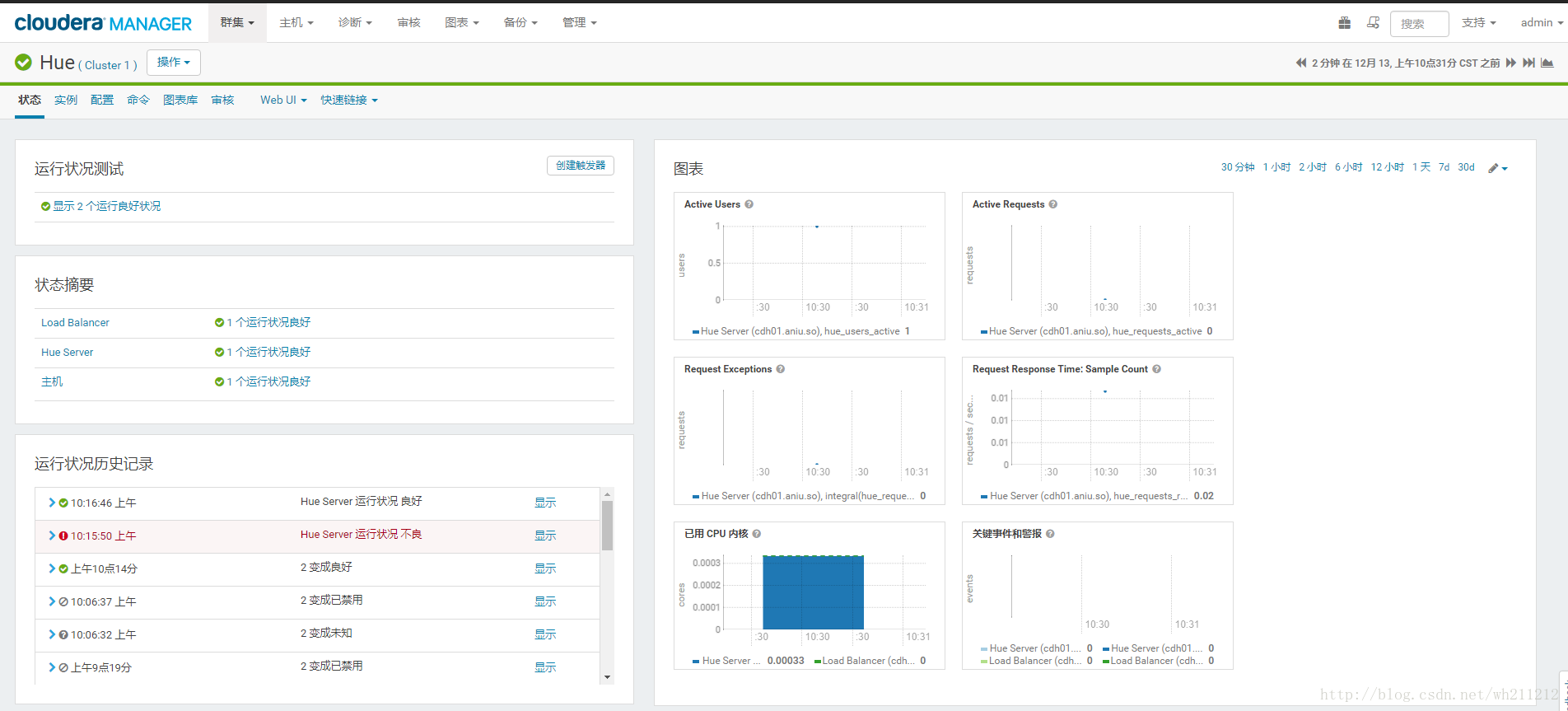Expand the 10:06:32 上午 history entry

(52, 634)
